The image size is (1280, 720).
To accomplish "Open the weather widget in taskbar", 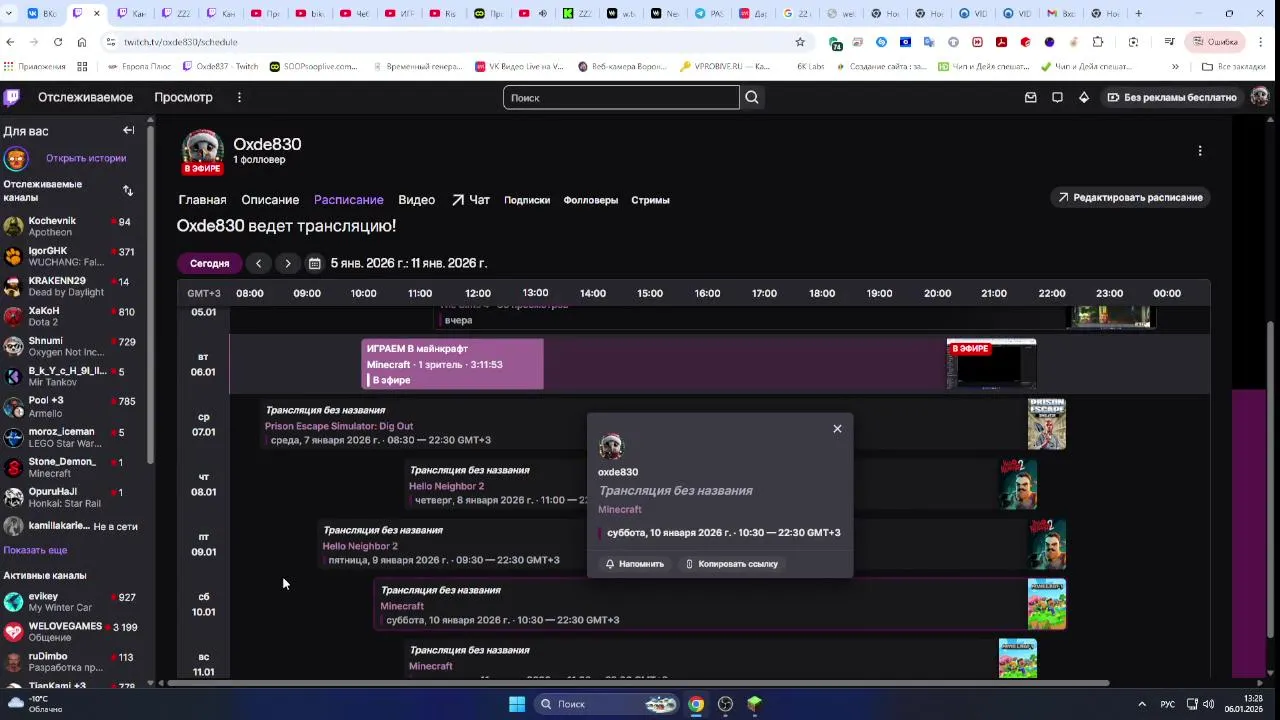I will click(x=35, y=704).
